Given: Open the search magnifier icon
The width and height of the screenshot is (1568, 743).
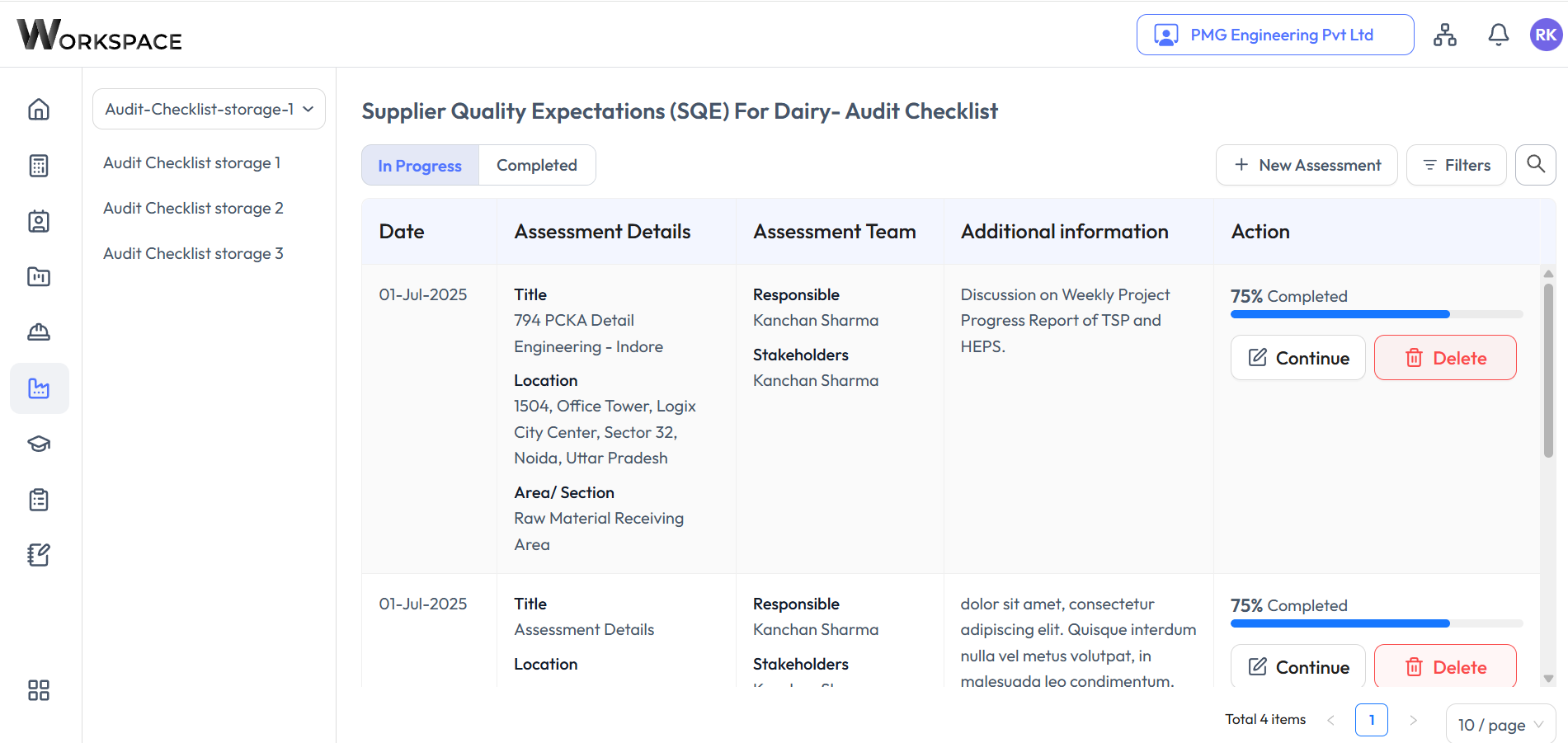Looking at the screenshot, I should pyautogui.click(x=1535, y=165).
